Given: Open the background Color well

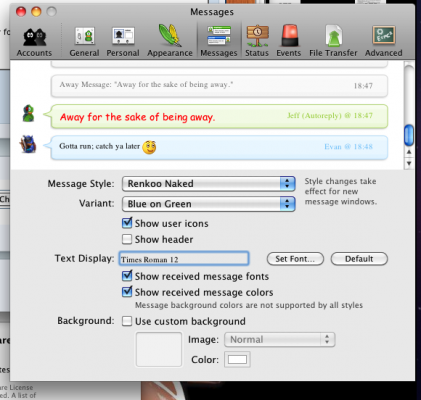Looking at the screenshot, I should coord(237,360).
